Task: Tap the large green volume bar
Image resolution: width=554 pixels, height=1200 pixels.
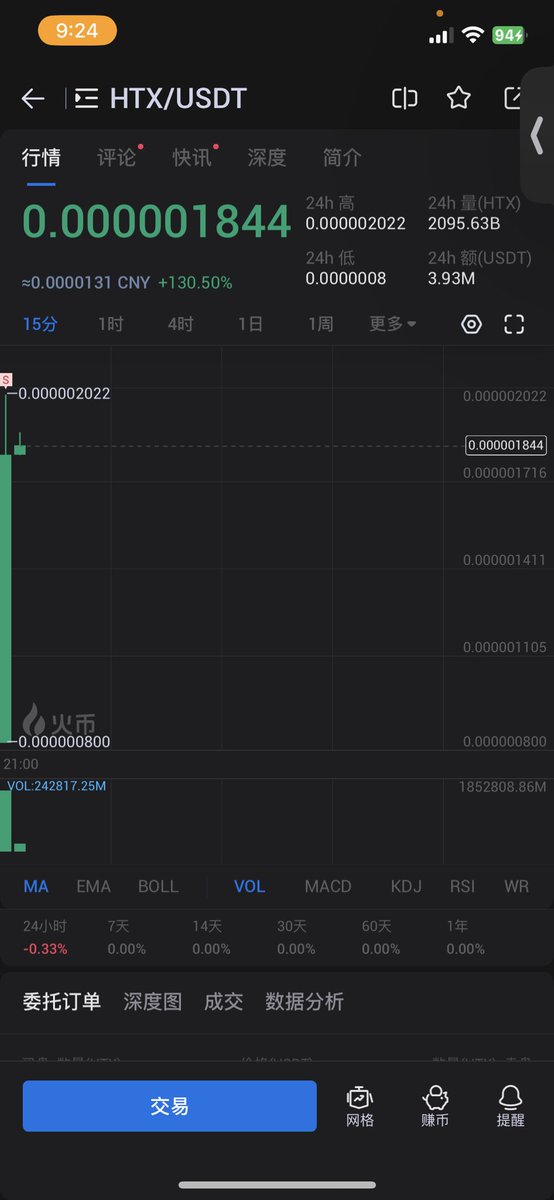Action: pyautogui.click(x=5, y=820)
